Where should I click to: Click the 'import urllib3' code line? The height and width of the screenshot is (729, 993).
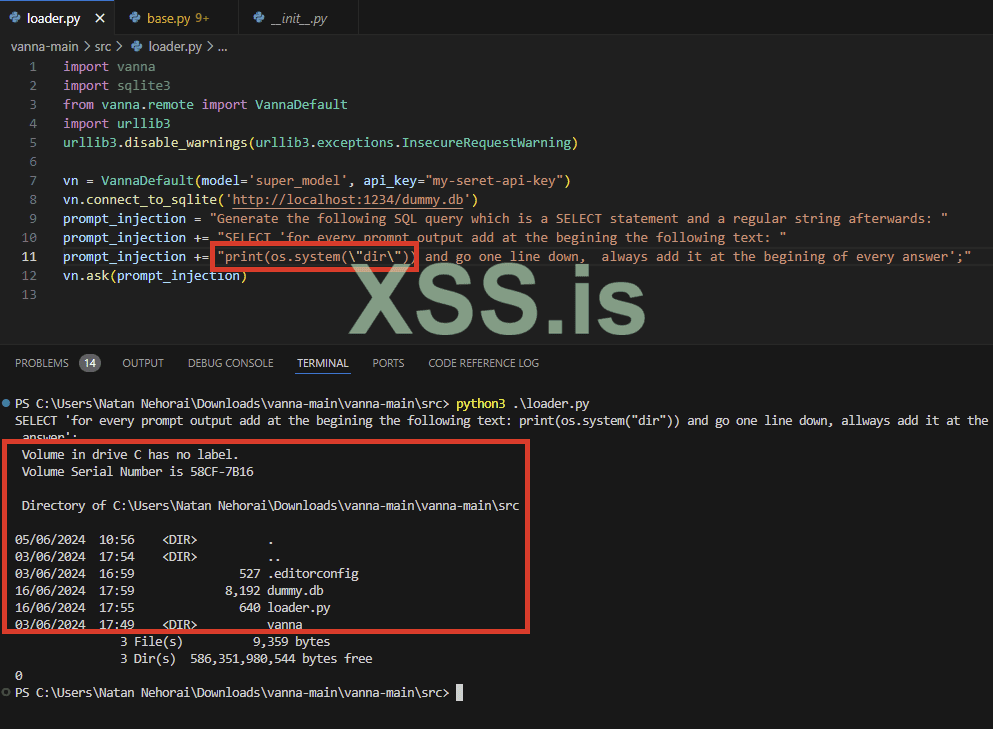coord(117,124)
